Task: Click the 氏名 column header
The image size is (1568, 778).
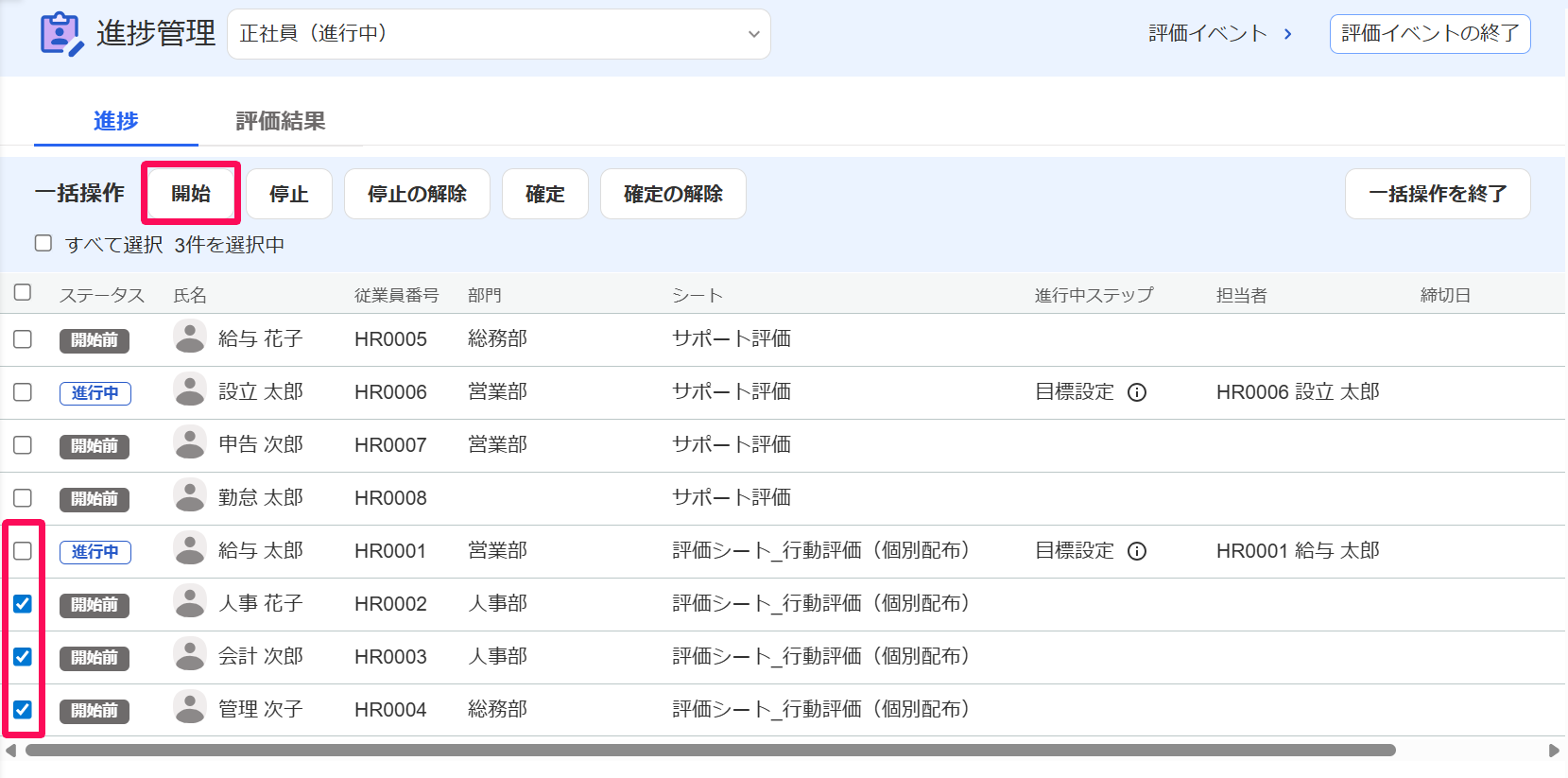Action: (x=190, y=296)
